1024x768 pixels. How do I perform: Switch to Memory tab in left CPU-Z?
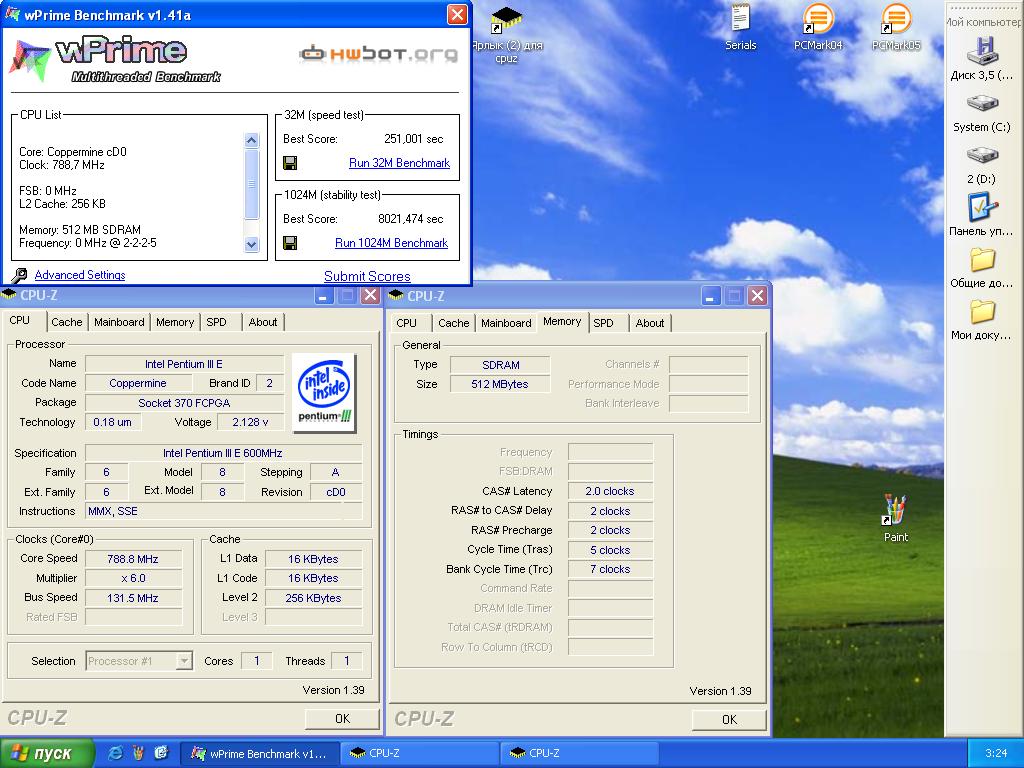(175, 322)
